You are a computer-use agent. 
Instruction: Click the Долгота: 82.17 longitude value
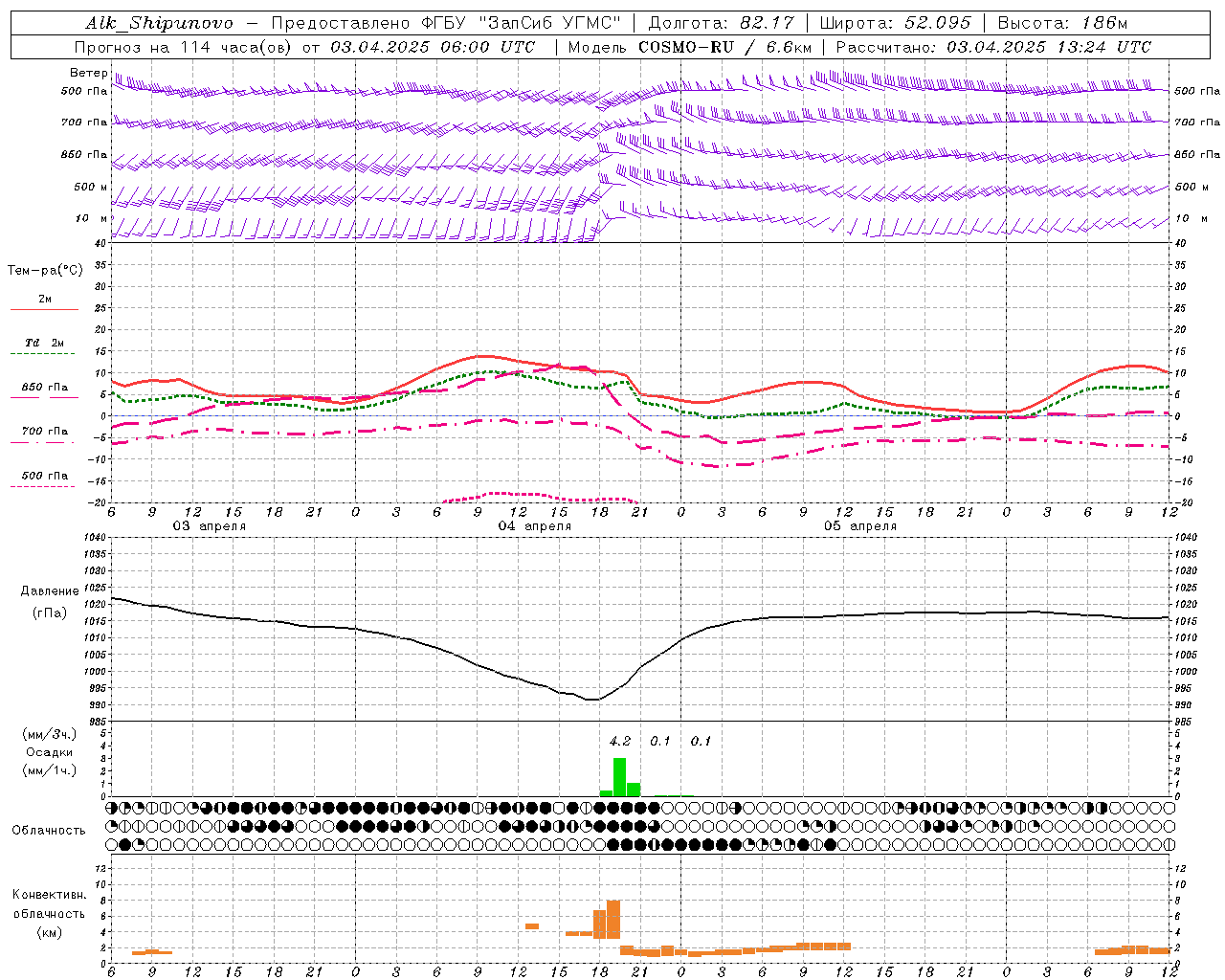[x=721, y=23]
